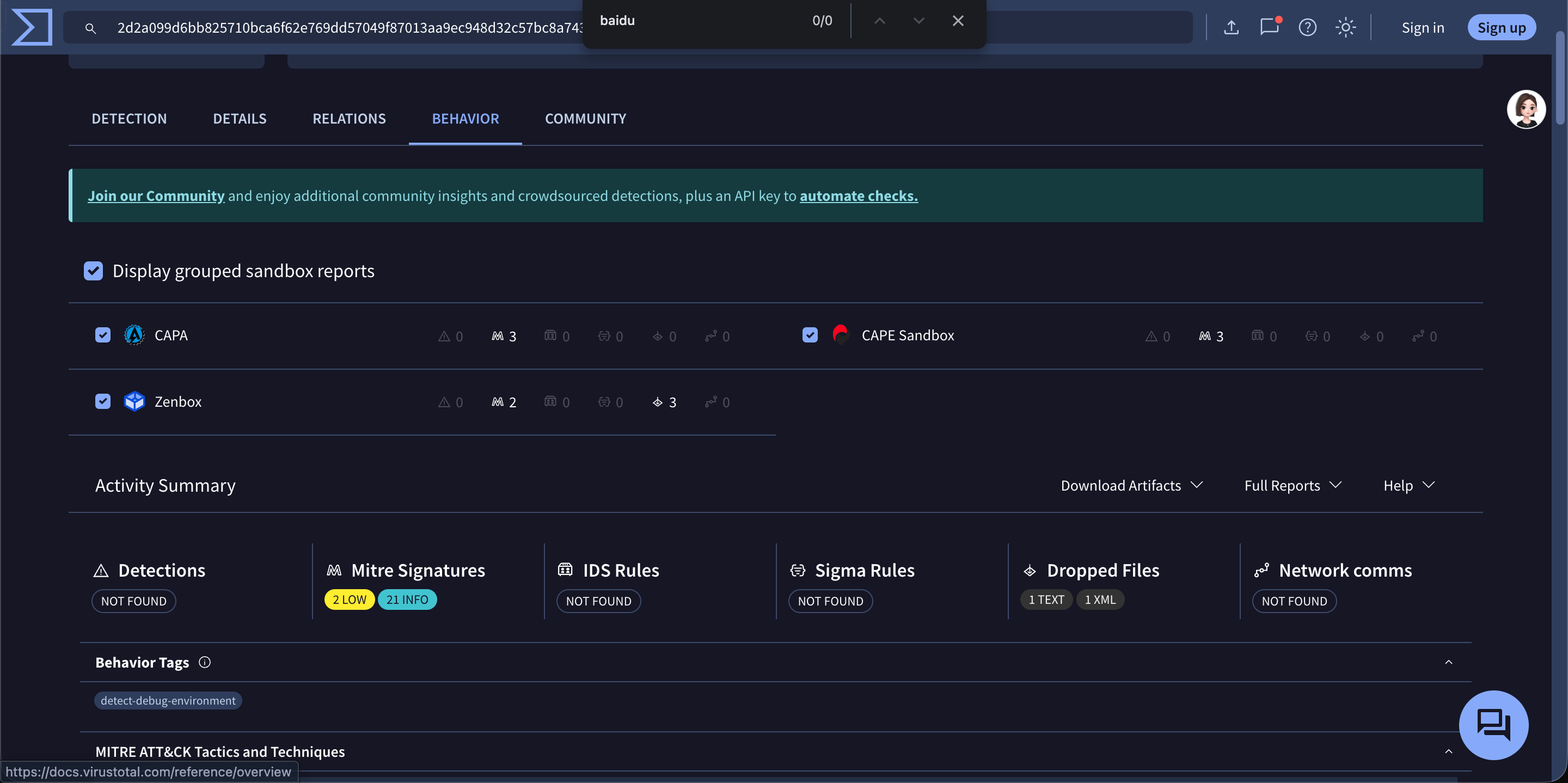Uncheck Display grouped sandbox reports
This screenshot has height=783, width=1568.
(x=93, y=271)
